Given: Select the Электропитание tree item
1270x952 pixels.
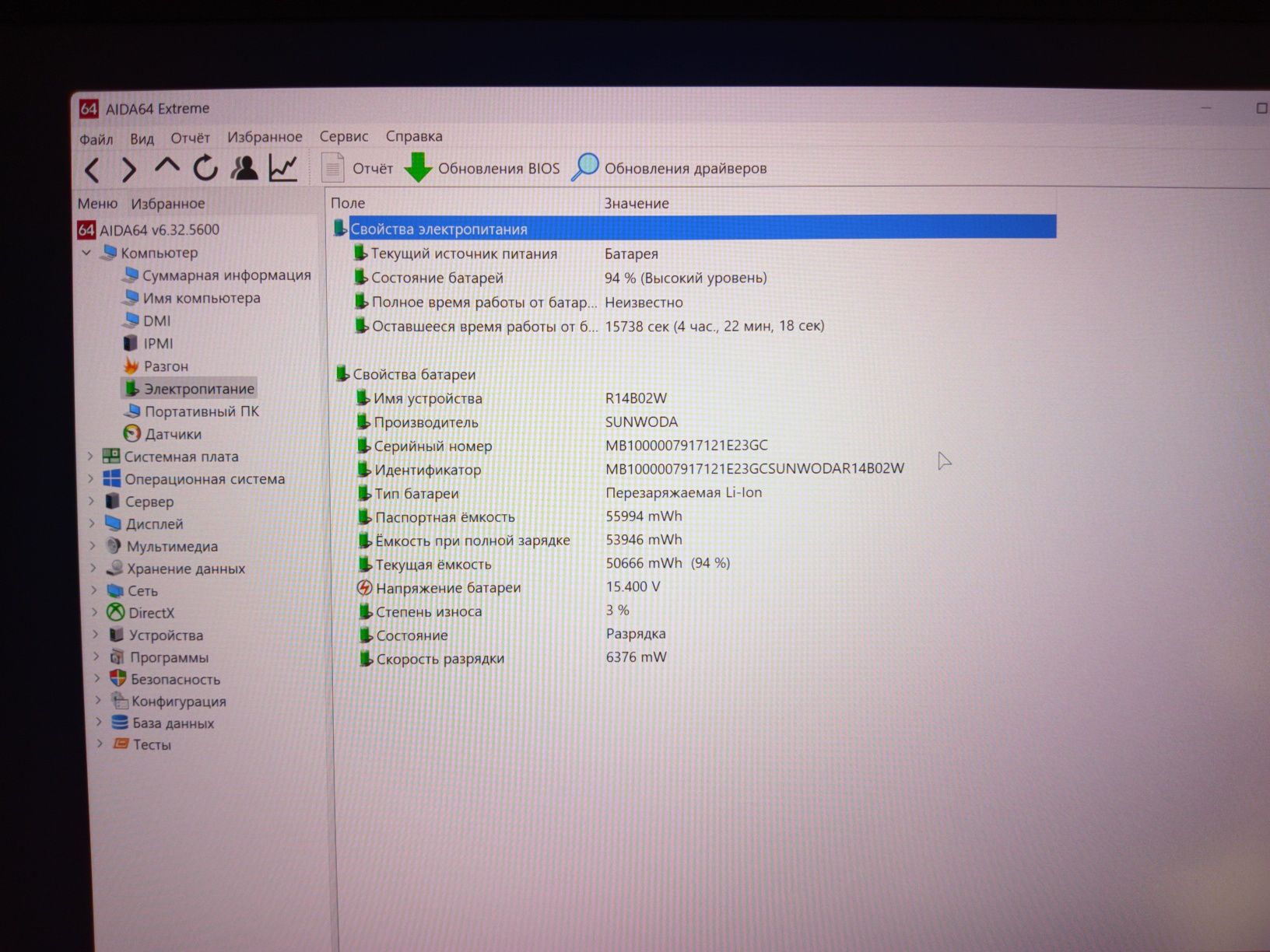Looking at the screenshot, I should (x=189, y=388).
